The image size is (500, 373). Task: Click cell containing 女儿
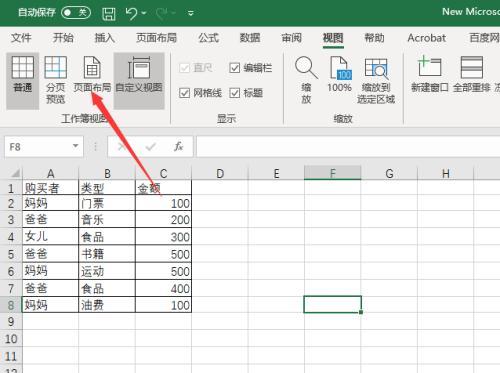pyautogui.click(x=50, y=237)
